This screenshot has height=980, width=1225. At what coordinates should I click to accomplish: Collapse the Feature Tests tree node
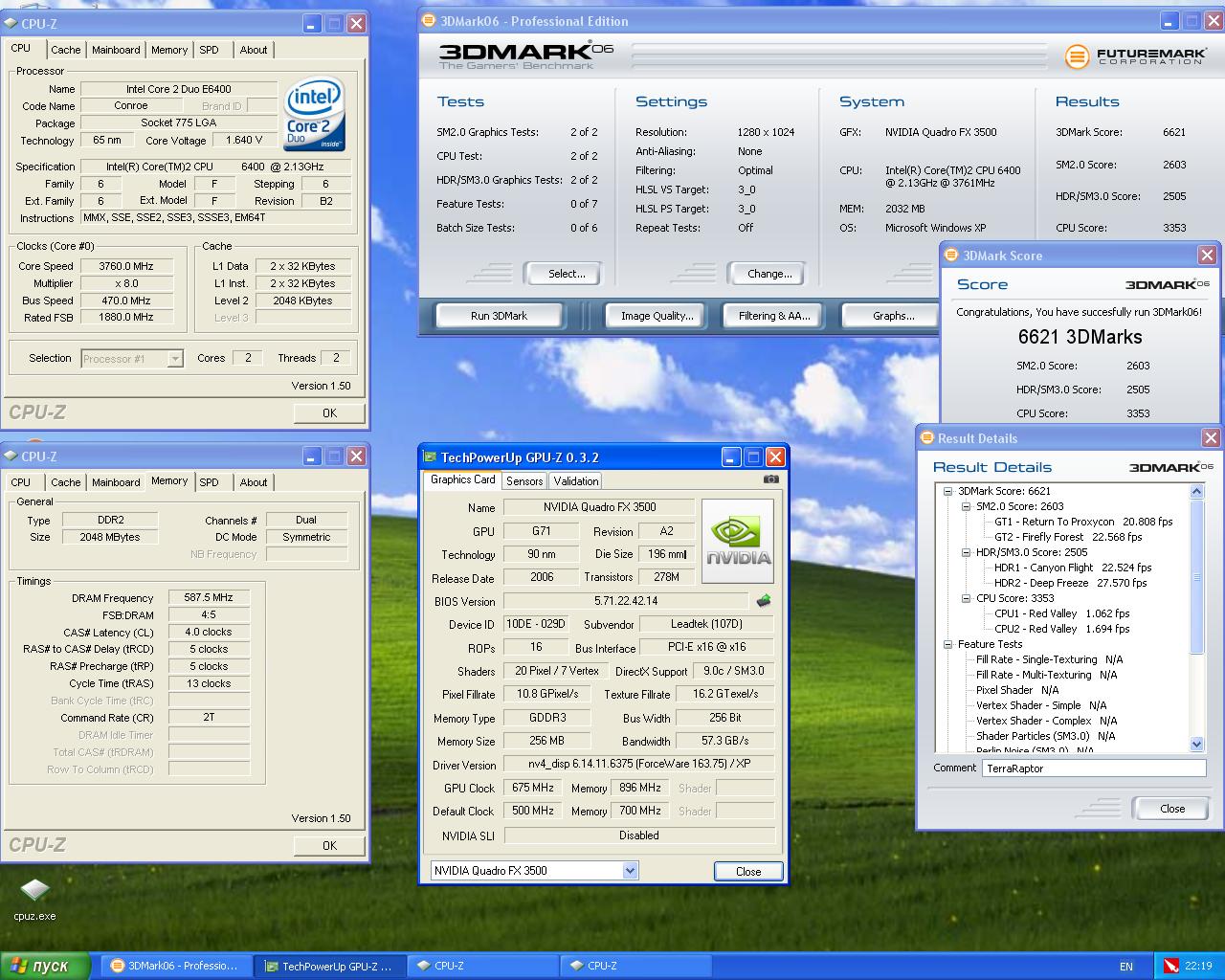pos(947,644)
